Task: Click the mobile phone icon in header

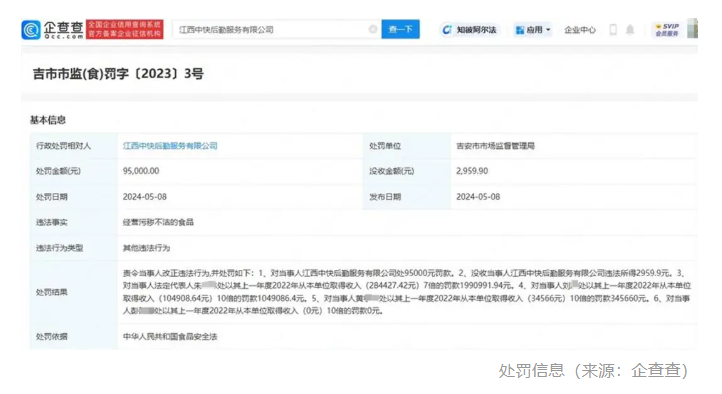Action: 613,30
